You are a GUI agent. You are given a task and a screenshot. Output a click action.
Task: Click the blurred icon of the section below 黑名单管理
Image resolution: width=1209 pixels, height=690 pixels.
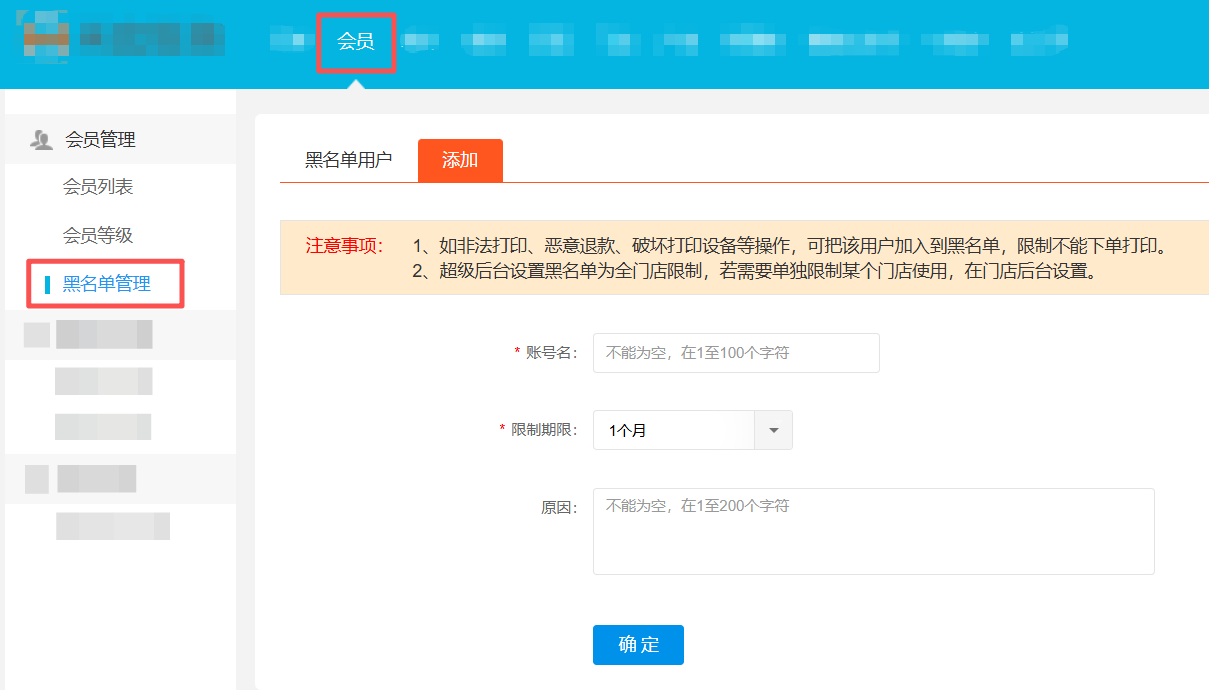(37, 335)
